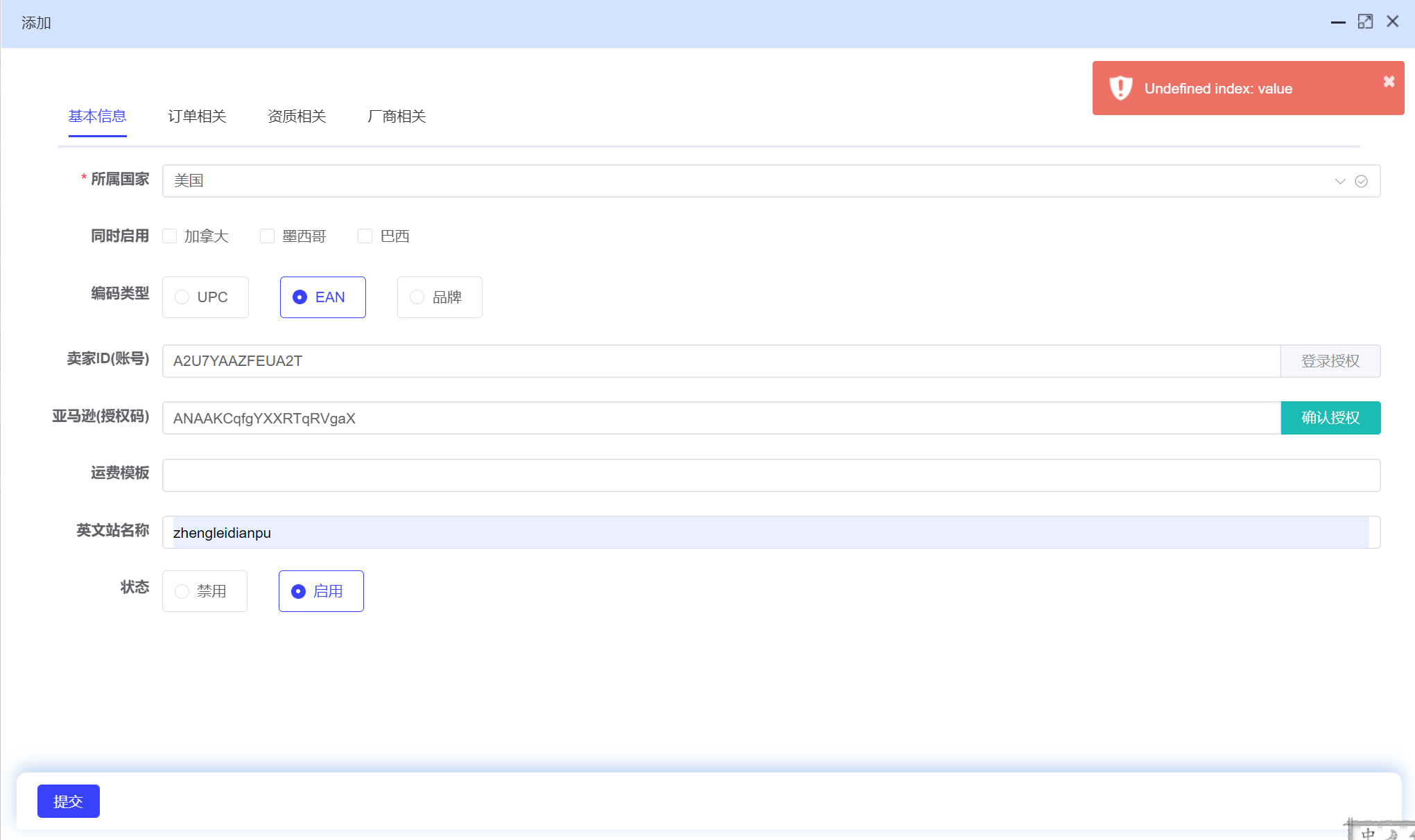
Task: Focus the 运费模板 input field
Action: click(x=771, y=475)
